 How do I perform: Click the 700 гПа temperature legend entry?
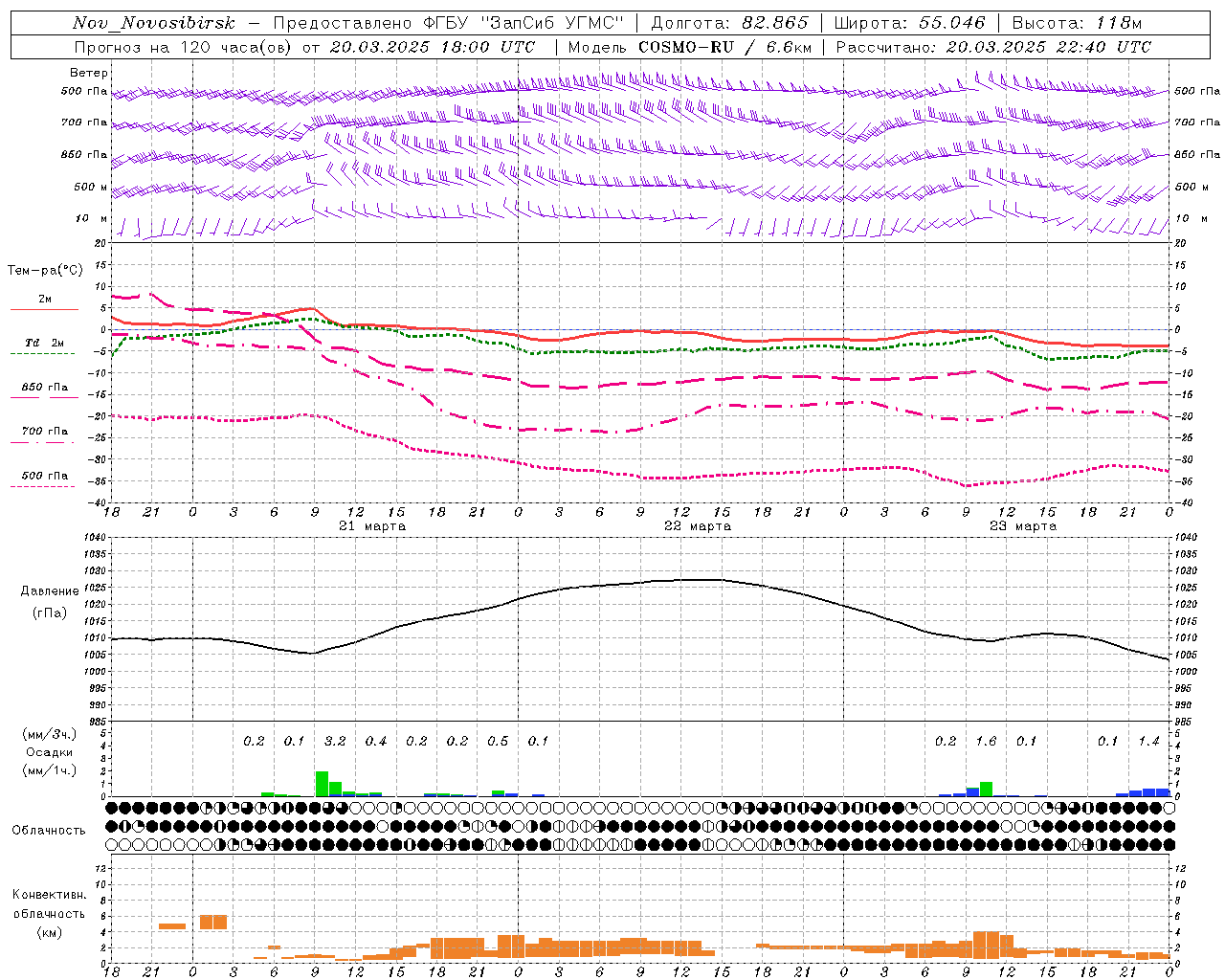pos(45,431)
